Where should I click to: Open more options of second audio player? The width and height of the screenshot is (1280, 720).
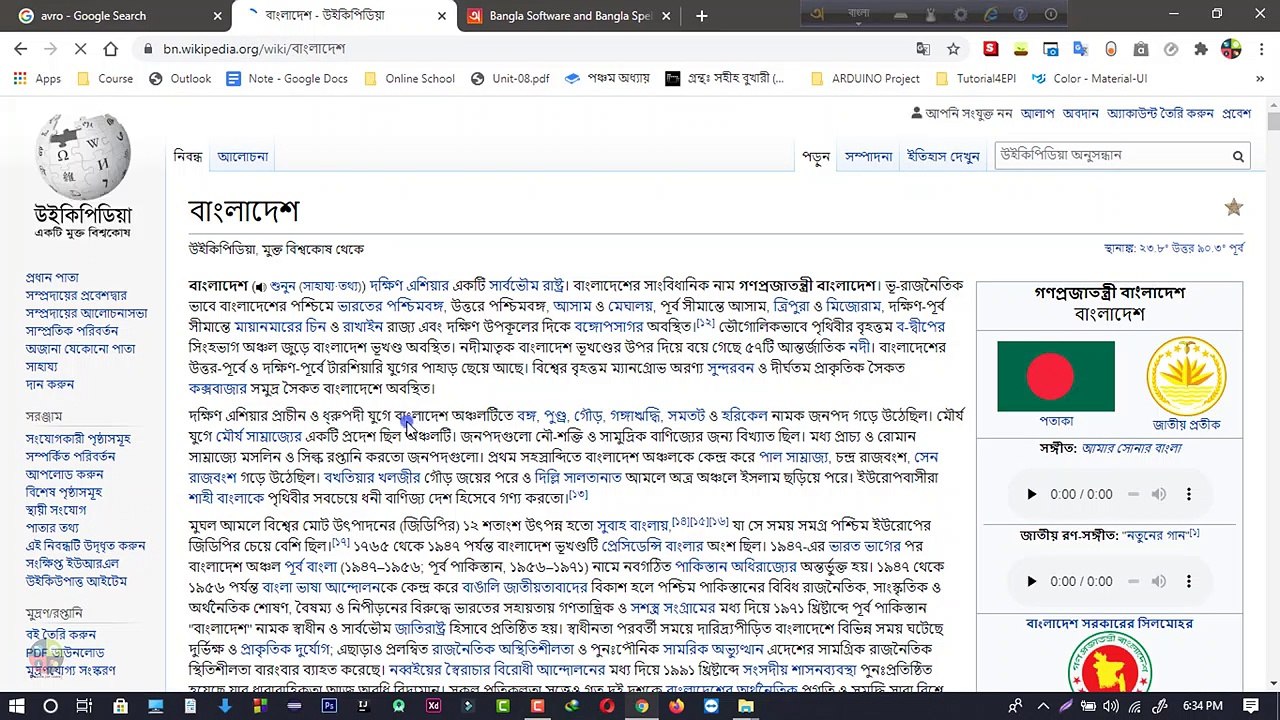pyautogui.click(x=1189, y=581)
